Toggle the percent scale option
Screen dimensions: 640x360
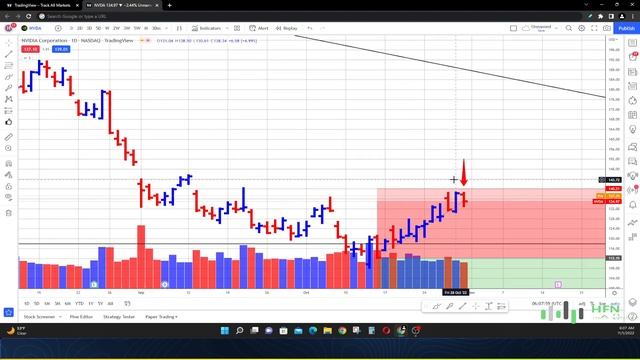592,304
